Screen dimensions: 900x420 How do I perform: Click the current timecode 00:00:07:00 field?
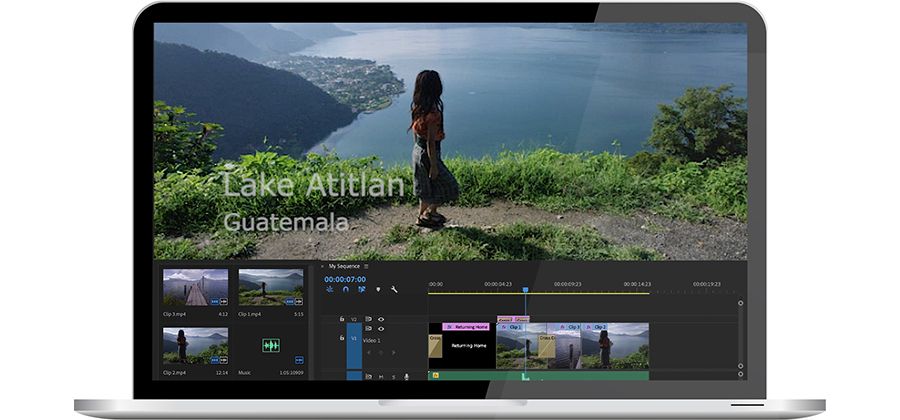tap(343, 279)
